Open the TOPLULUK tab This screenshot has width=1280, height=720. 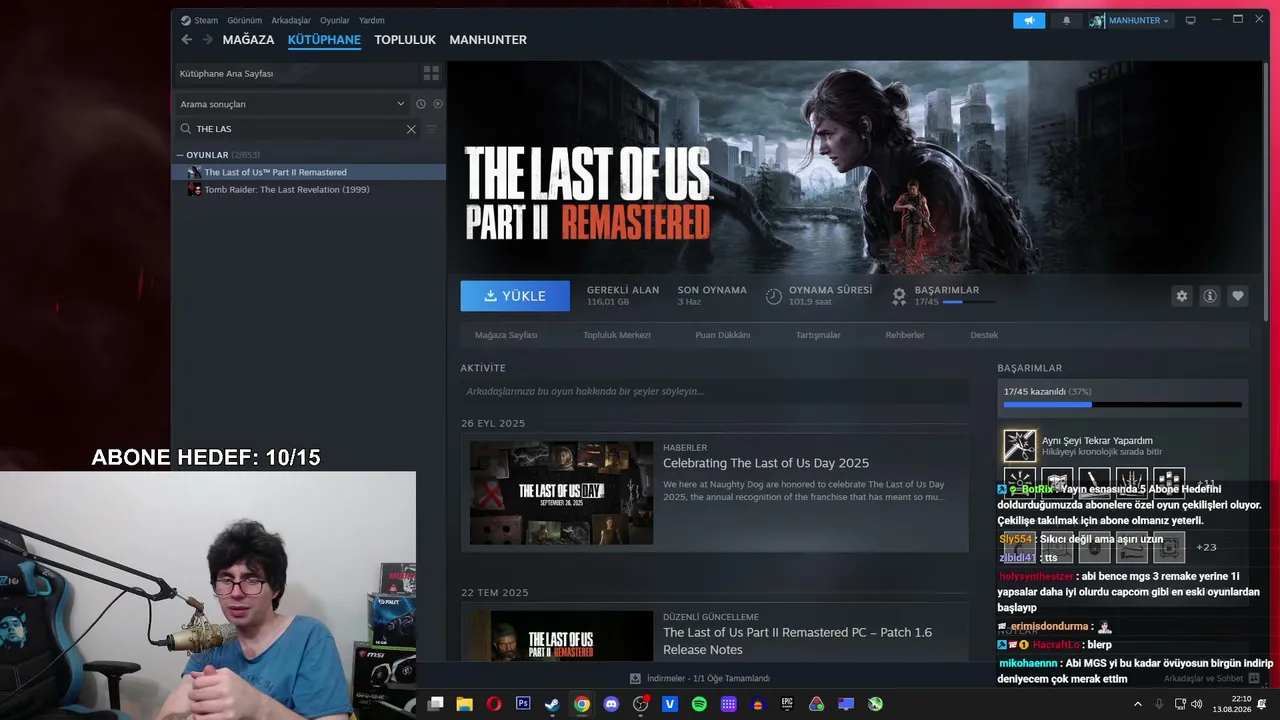405,40
